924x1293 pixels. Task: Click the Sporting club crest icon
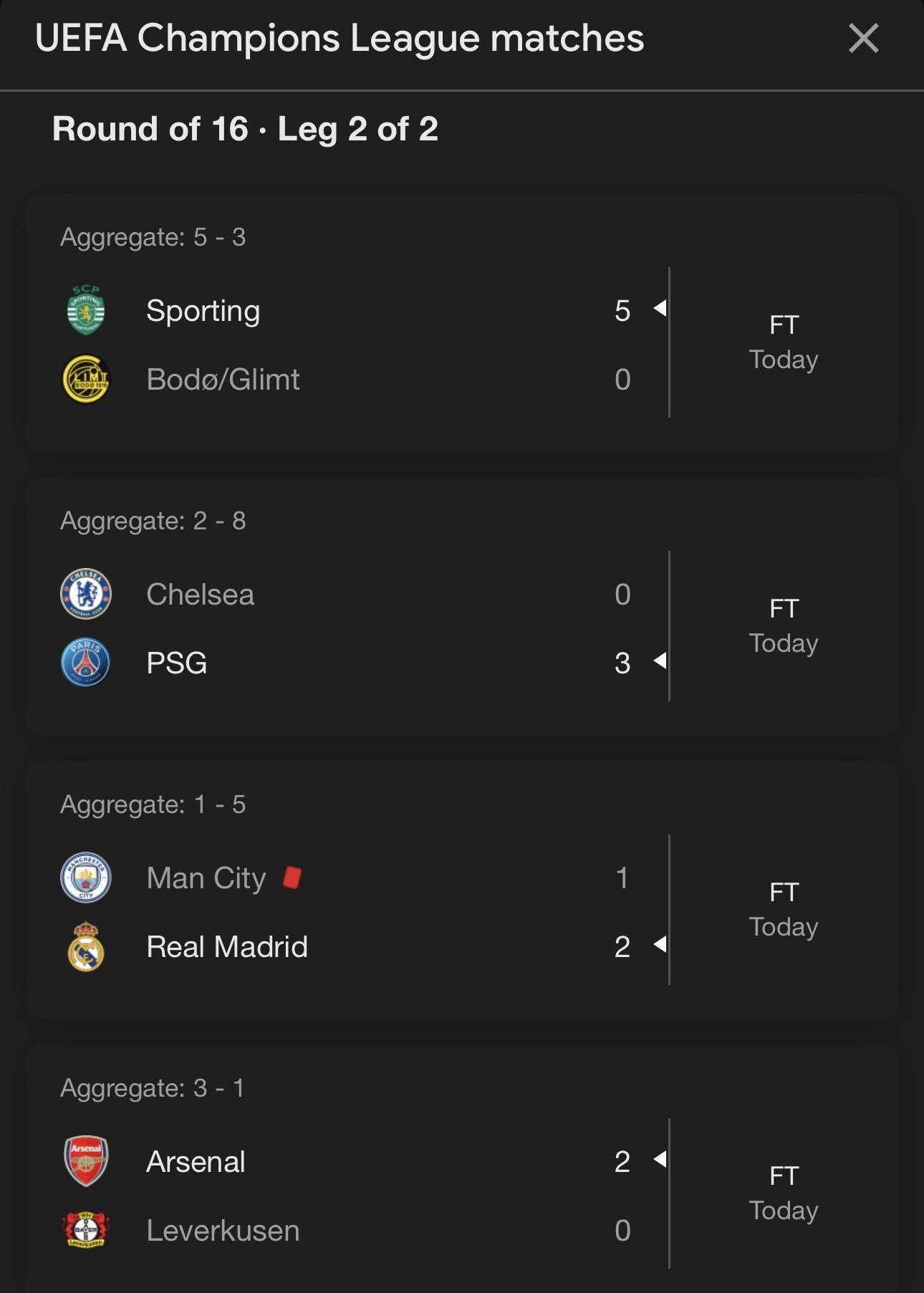(x=86, y=310)
